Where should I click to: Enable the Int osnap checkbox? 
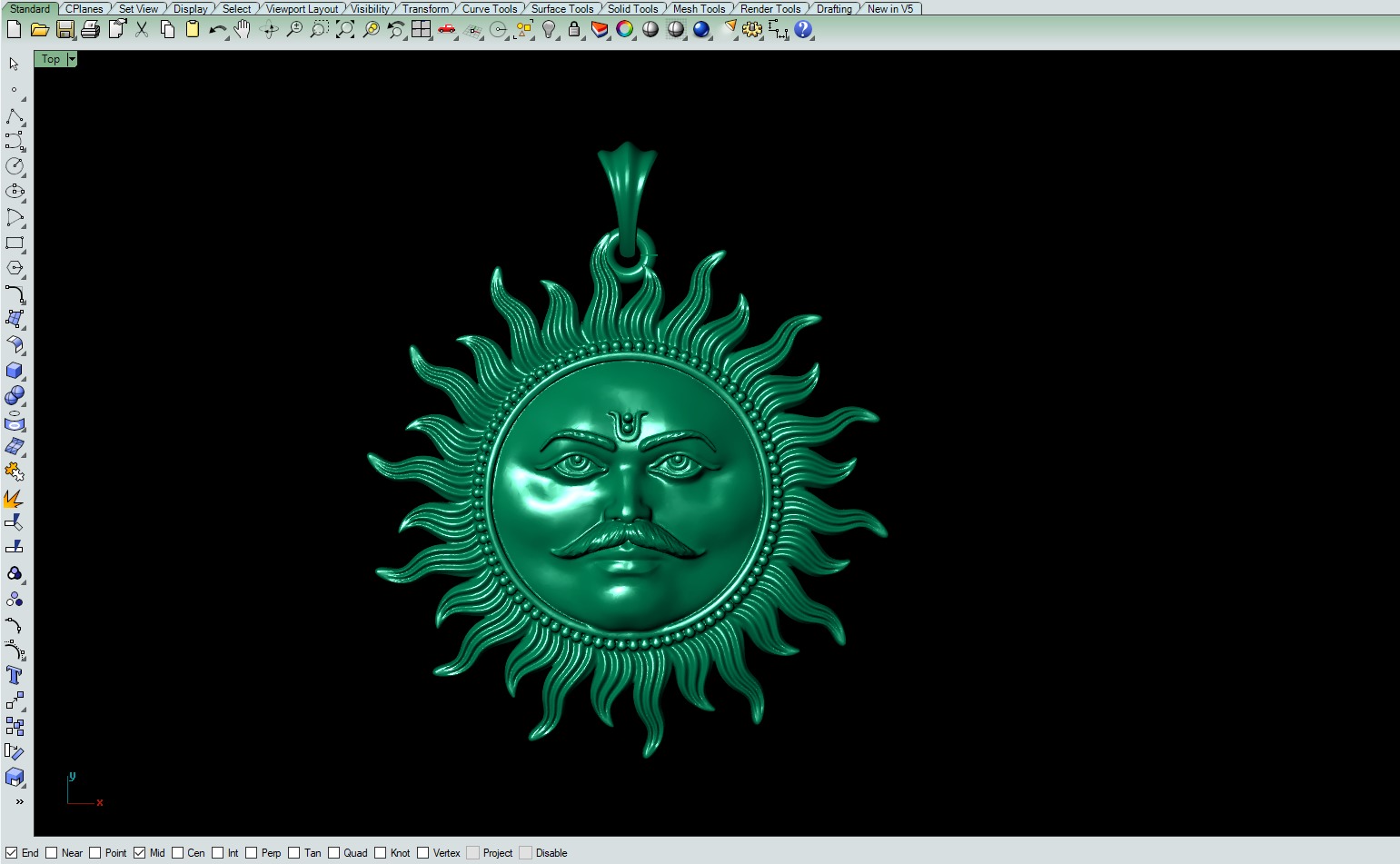click(x=218, y=853)
